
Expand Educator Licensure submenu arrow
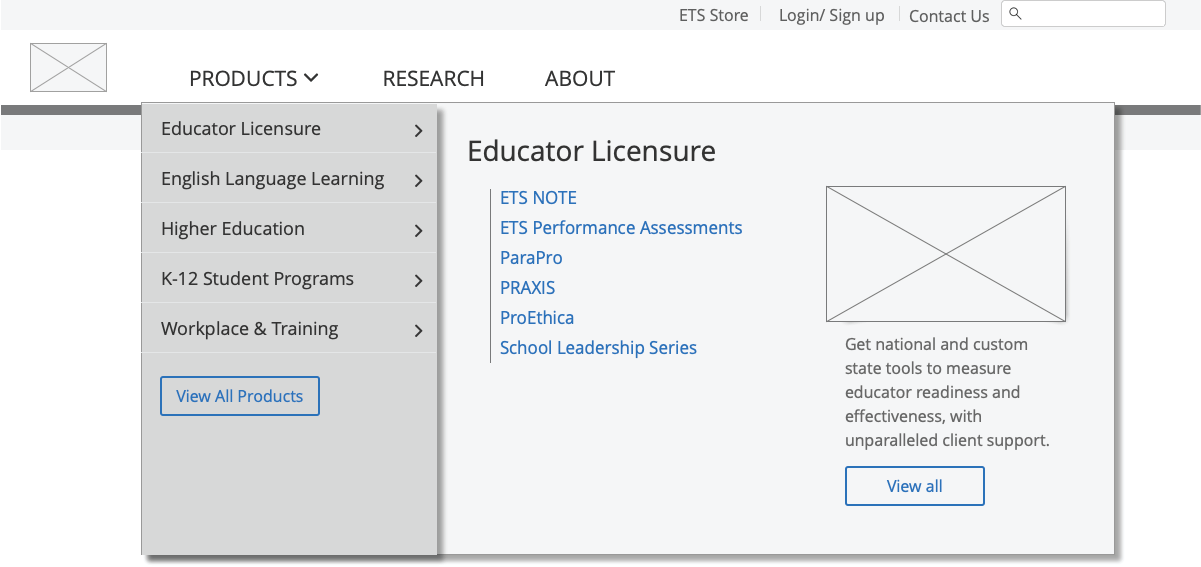[x=418, y=130]
